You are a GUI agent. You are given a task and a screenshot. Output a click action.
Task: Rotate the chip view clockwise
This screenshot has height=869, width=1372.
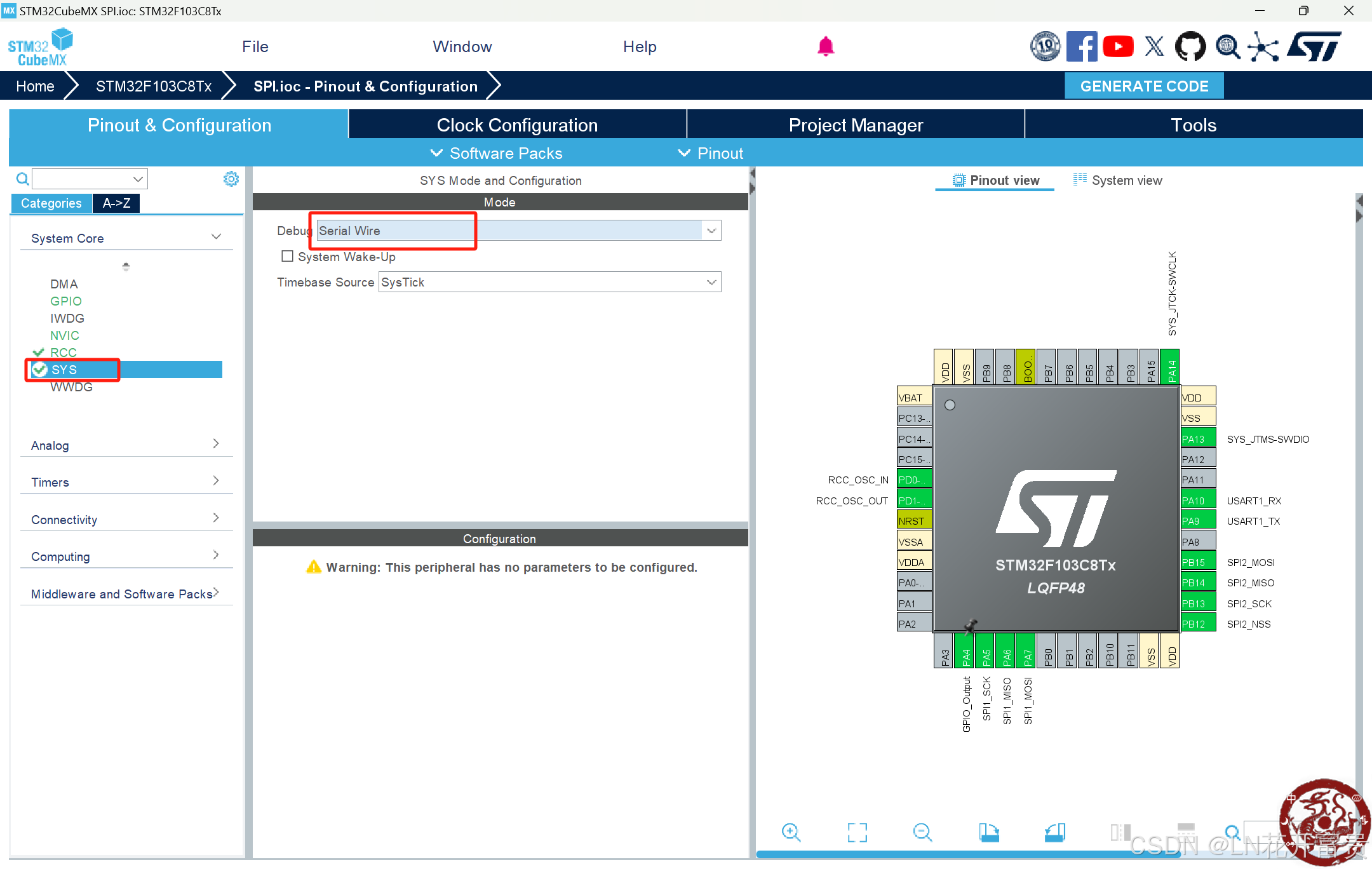(x=988, y=832)
